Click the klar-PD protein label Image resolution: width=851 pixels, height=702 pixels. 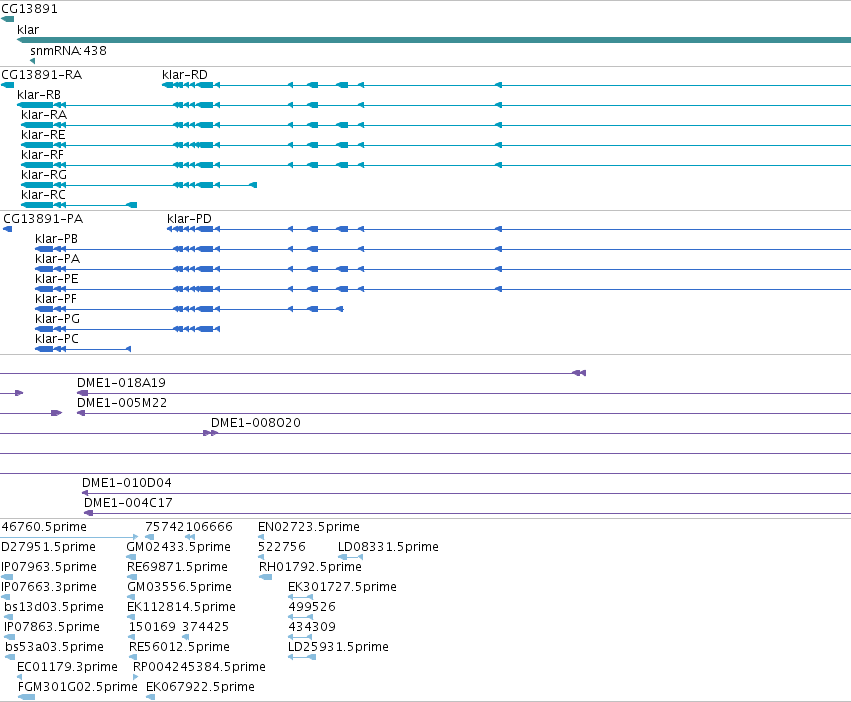point(189,219)
